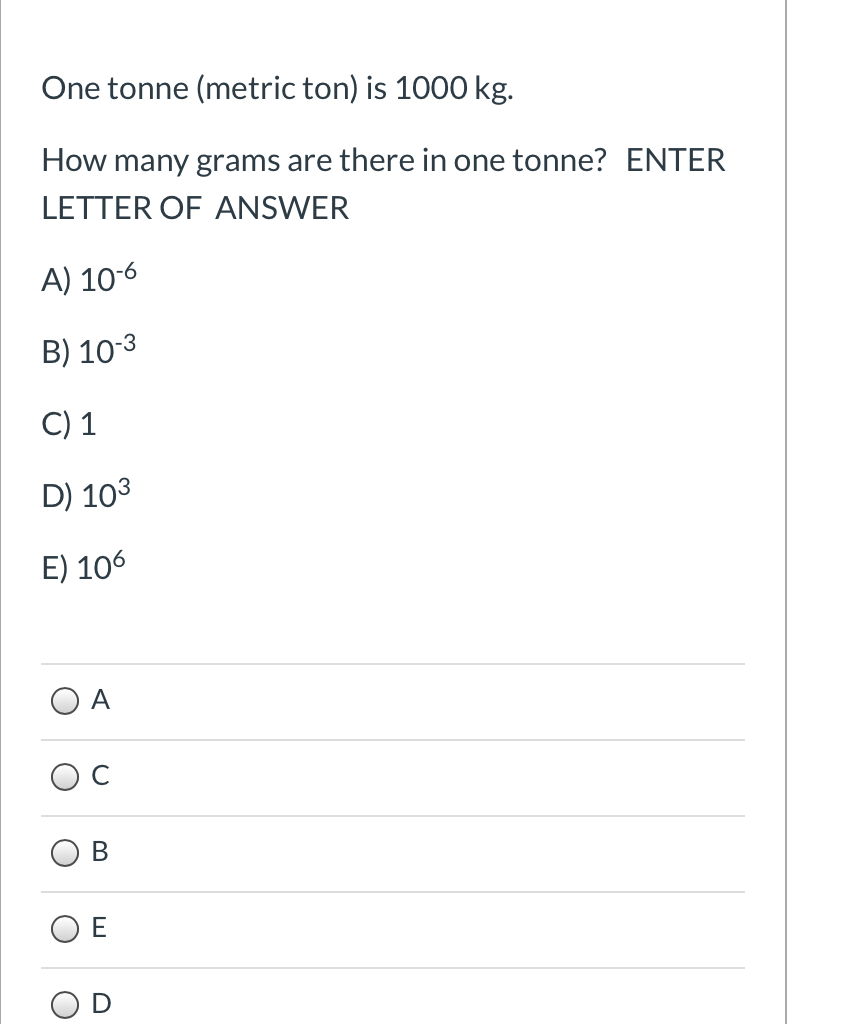Click the 'How many grams' question text
The image size is (847, 1024).
tap(324, 161)
